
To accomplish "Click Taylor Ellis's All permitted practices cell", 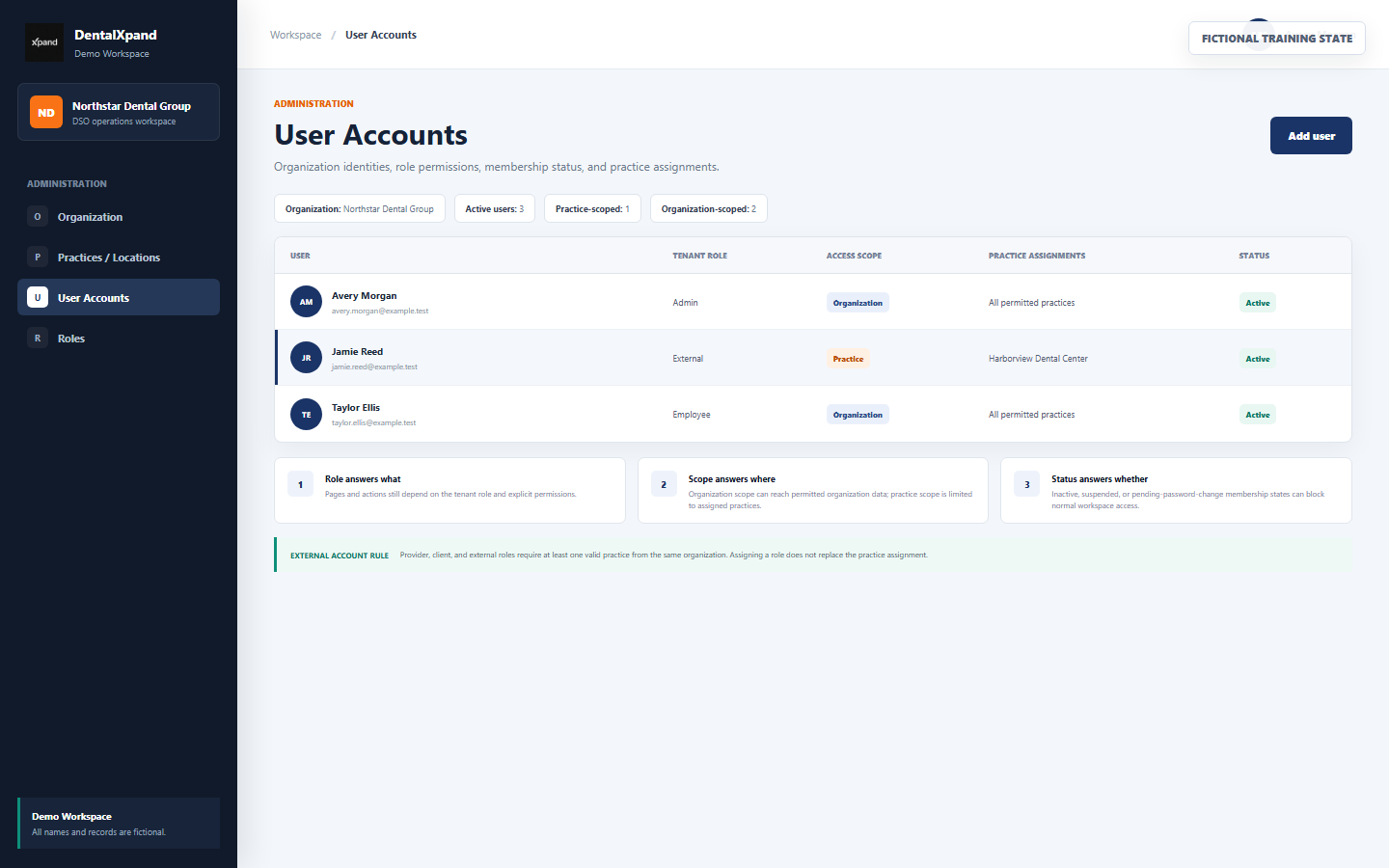I will tap(1031, 415).
